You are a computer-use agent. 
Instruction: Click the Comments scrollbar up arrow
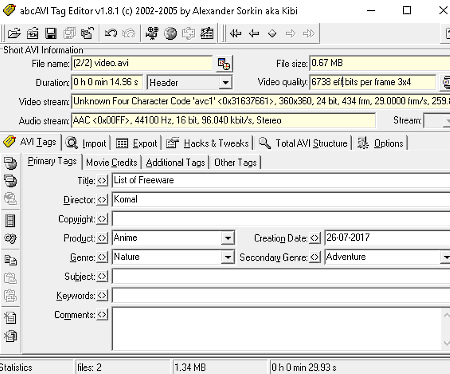(x=446, y=315)
